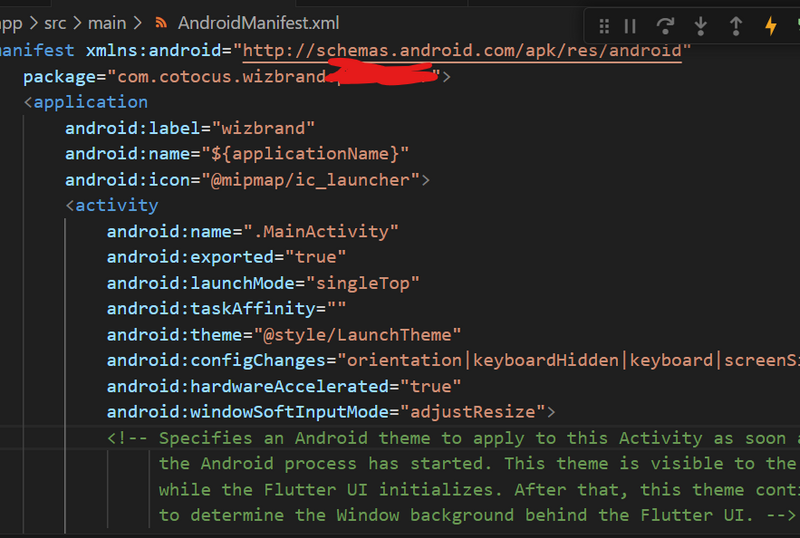Screen dimensions: 800x538
Task: Click the android:label attribute value wizbrand
Action: [x=270, y=128]
